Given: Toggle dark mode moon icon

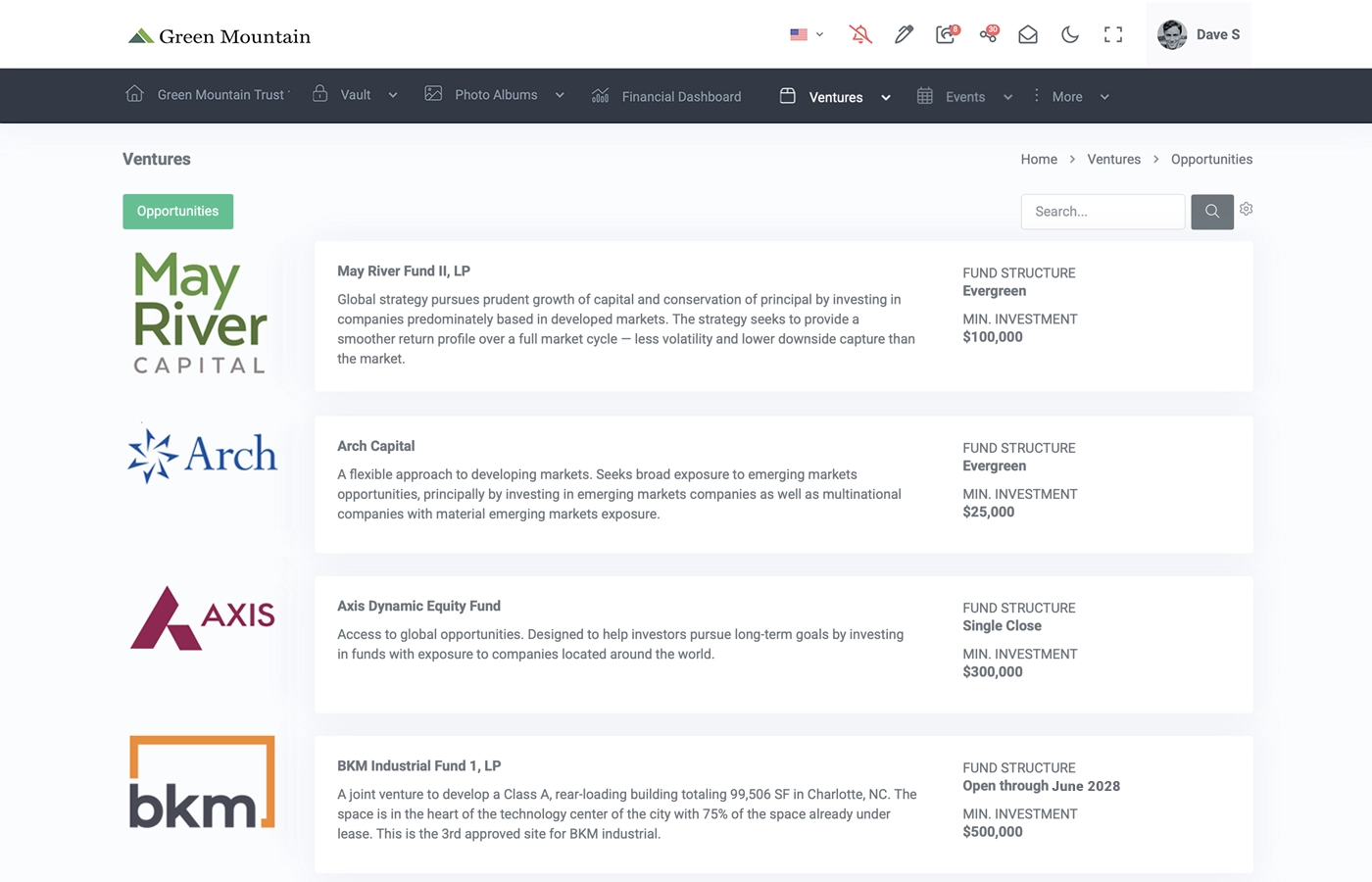Looking at the screenshot, I should (1070, 34).
